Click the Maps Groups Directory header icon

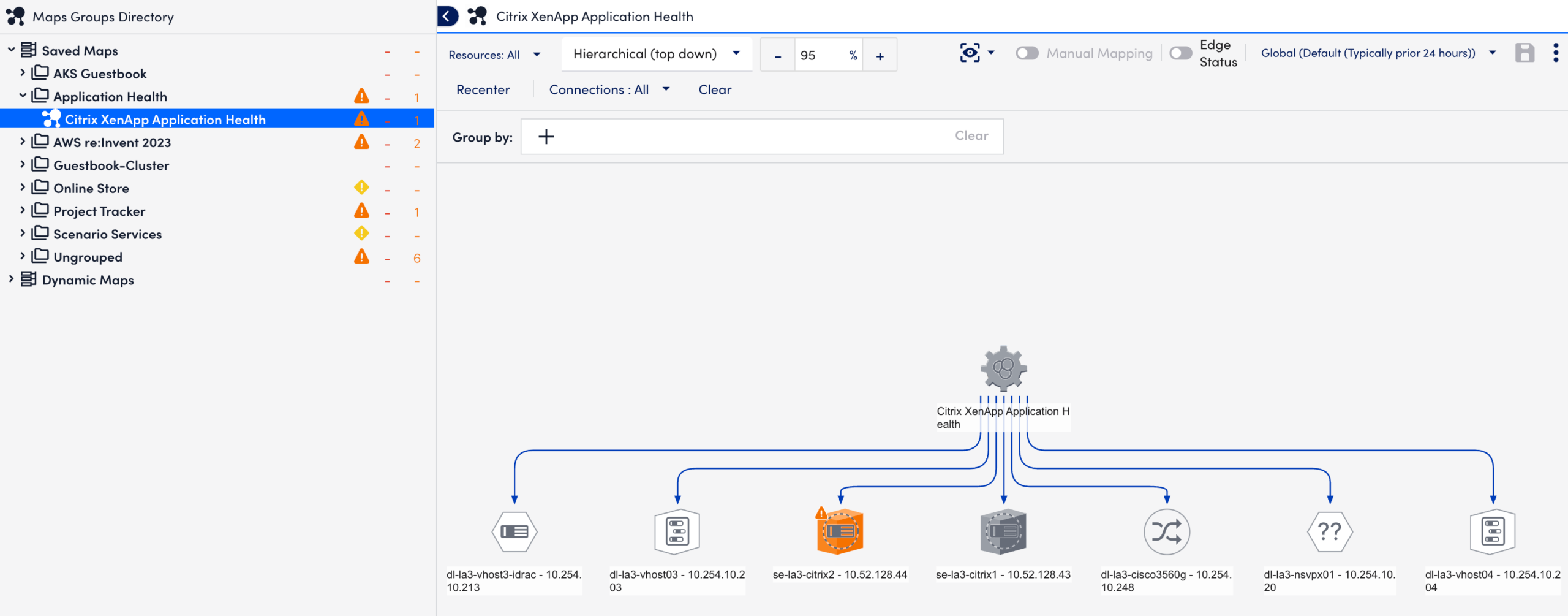click(15, 17)
